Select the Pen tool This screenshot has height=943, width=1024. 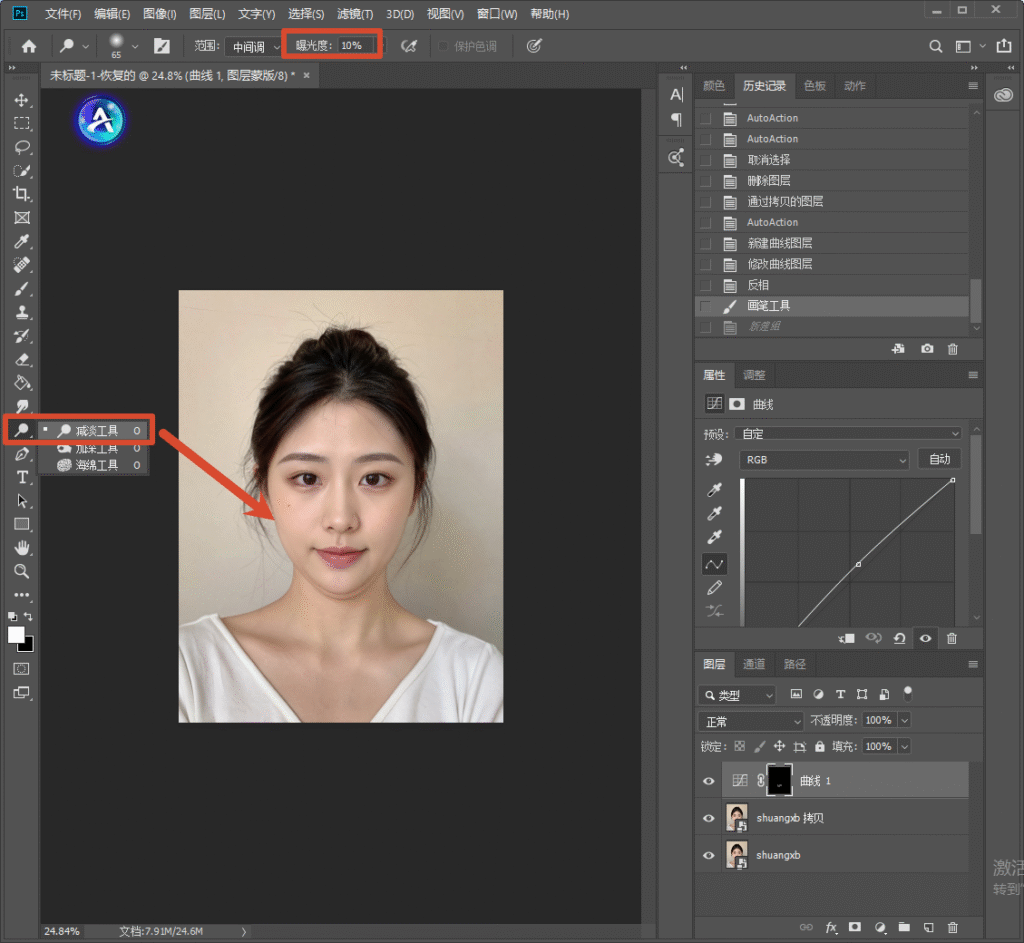tap(22, 454)
